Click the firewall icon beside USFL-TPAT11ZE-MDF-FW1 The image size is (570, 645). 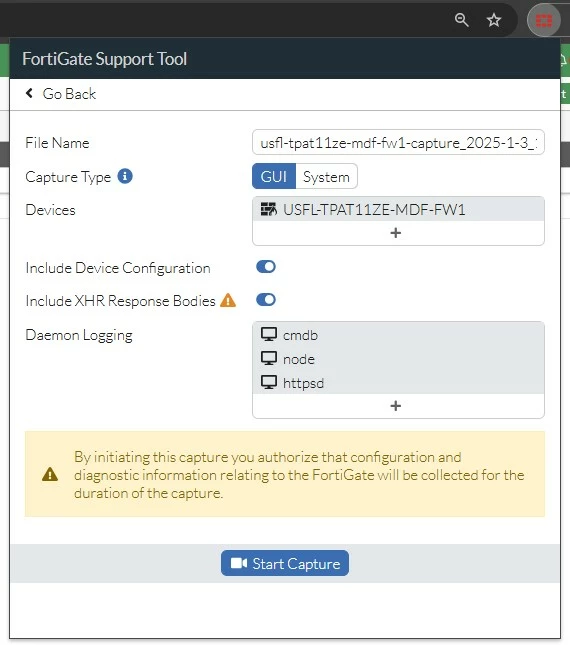269,209
